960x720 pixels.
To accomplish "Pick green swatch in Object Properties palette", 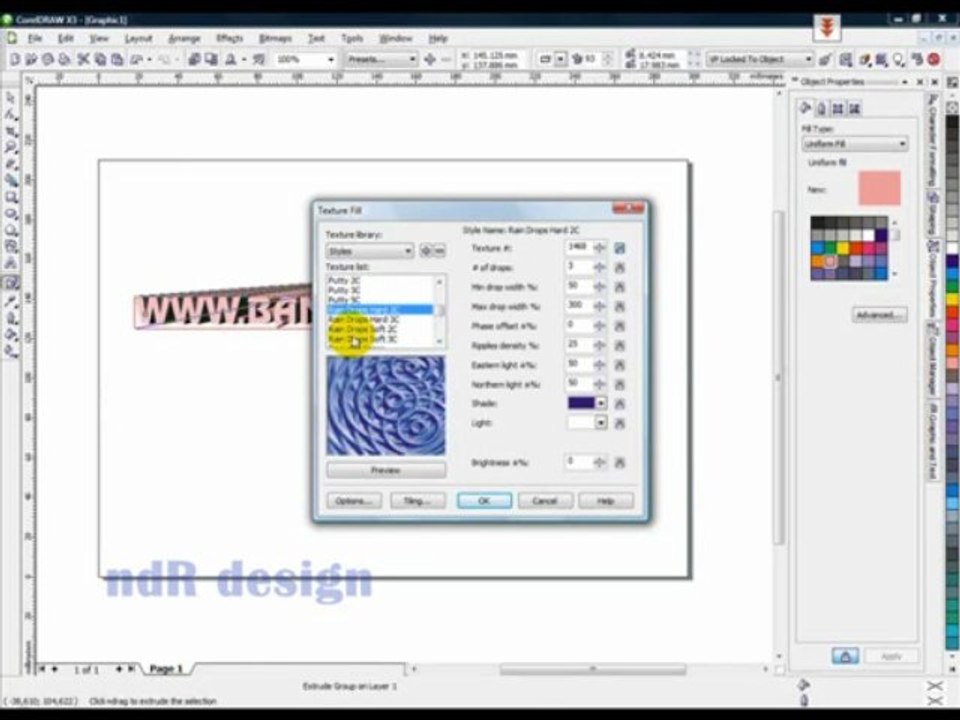I will (830, 248).
